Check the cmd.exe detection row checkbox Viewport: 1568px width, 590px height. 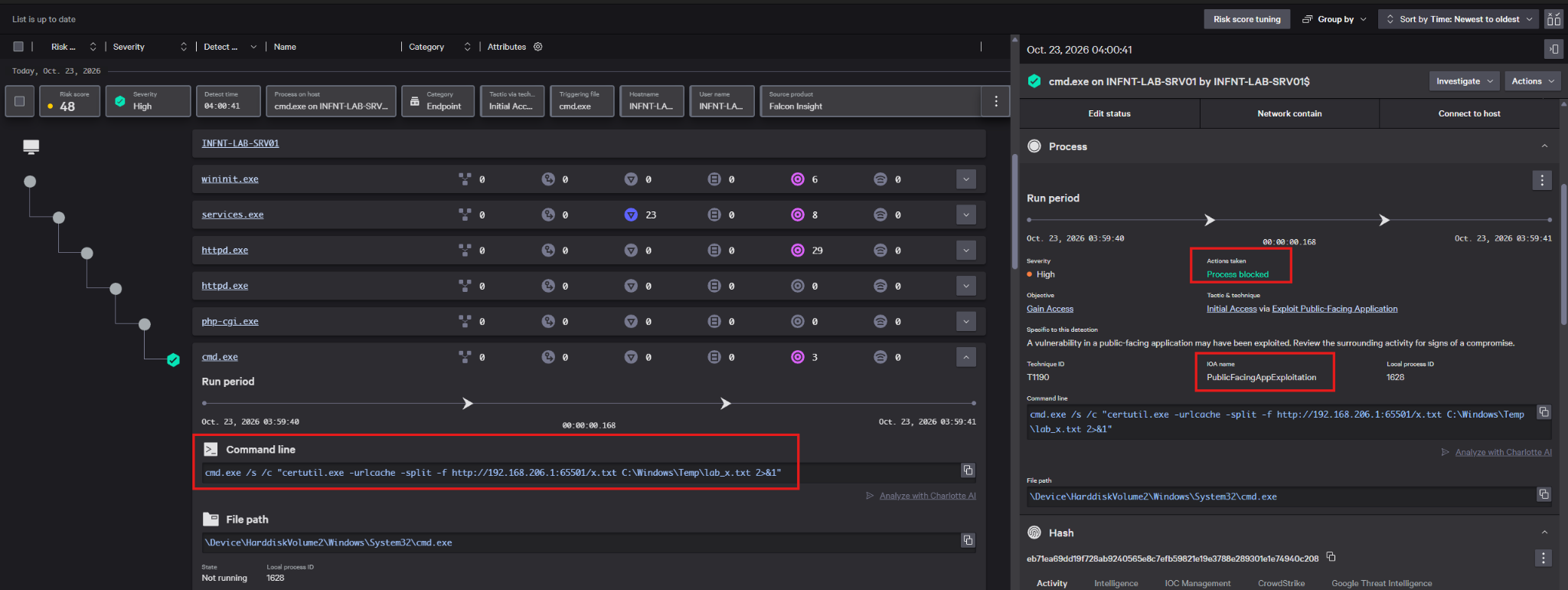pos(19,101)
